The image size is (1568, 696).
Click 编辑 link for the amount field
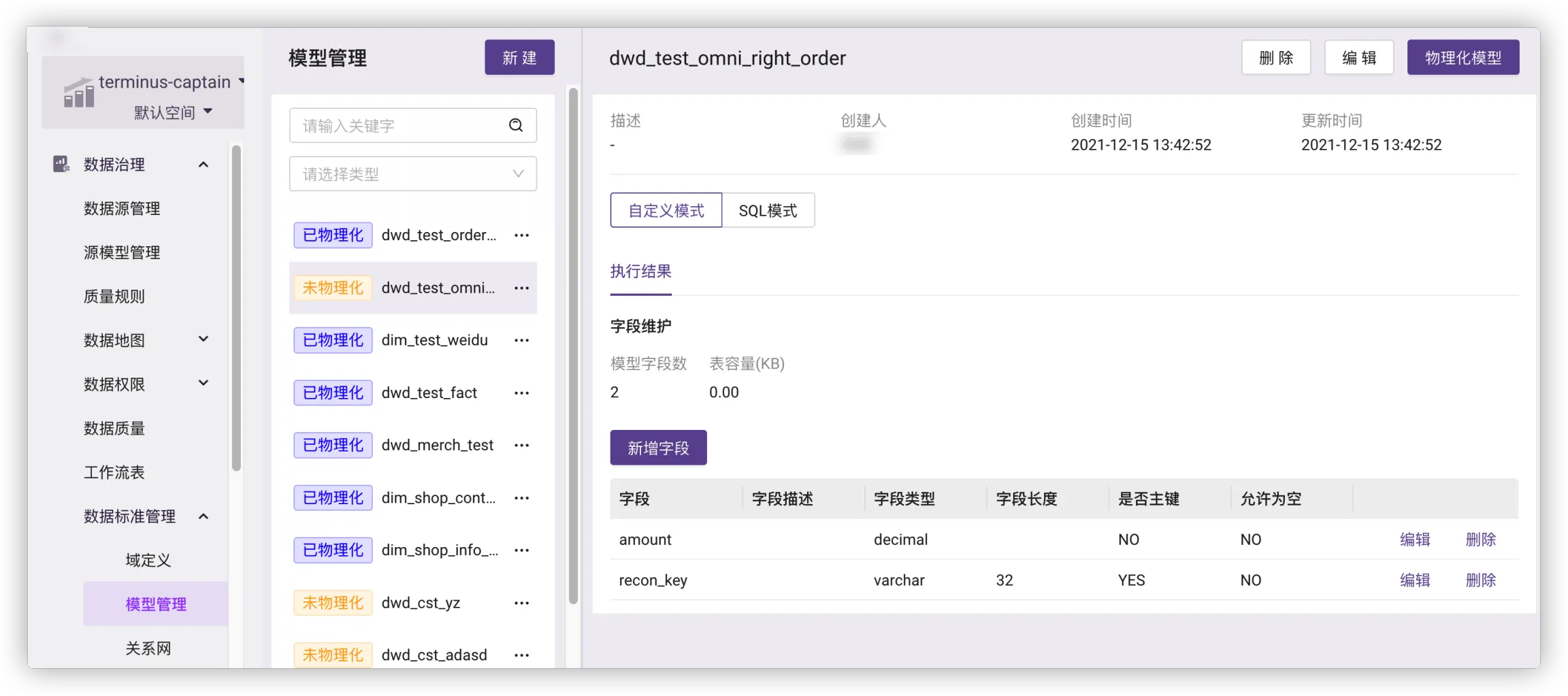click(x=1414, y=540)
